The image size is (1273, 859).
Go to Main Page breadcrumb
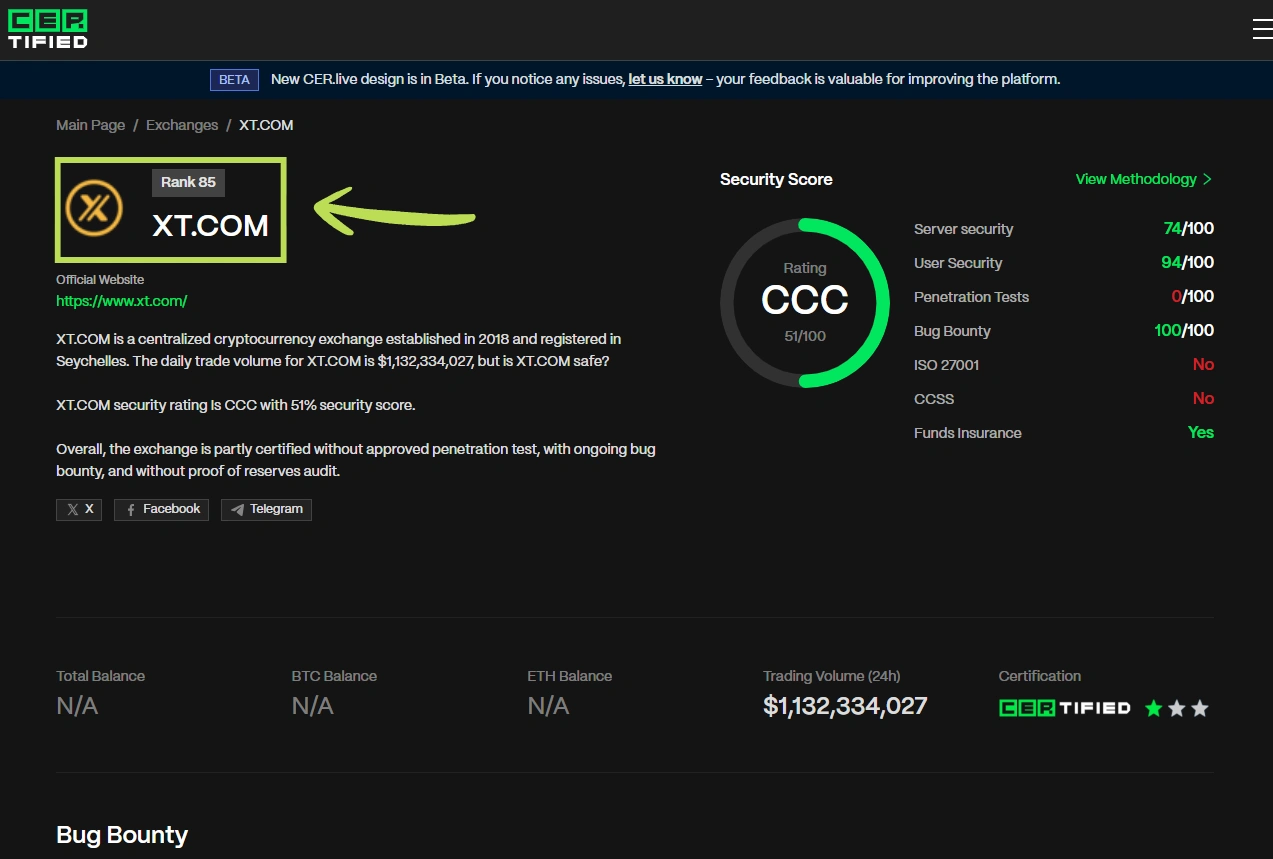(x=91, y=125)
